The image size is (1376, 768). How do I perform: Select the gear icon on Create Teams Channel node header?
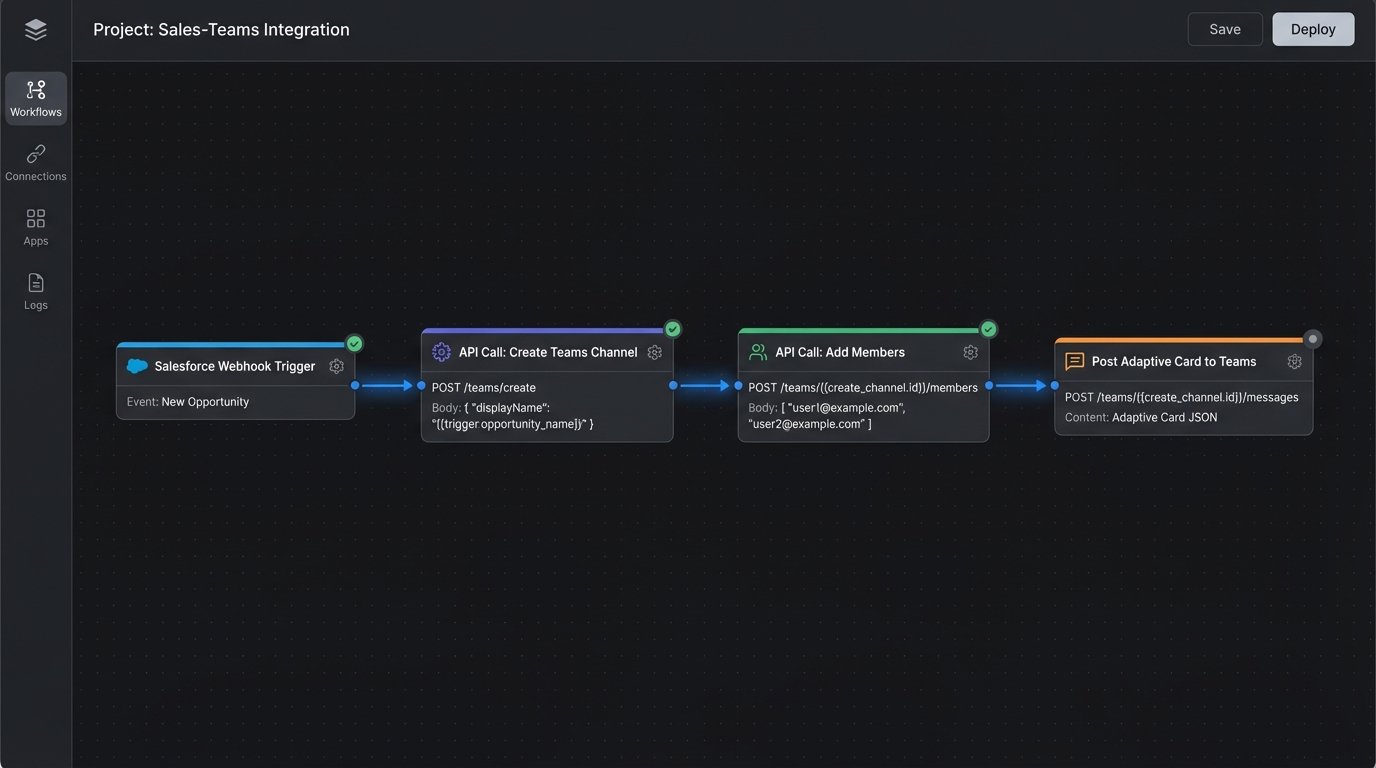(x=654, y=352)
